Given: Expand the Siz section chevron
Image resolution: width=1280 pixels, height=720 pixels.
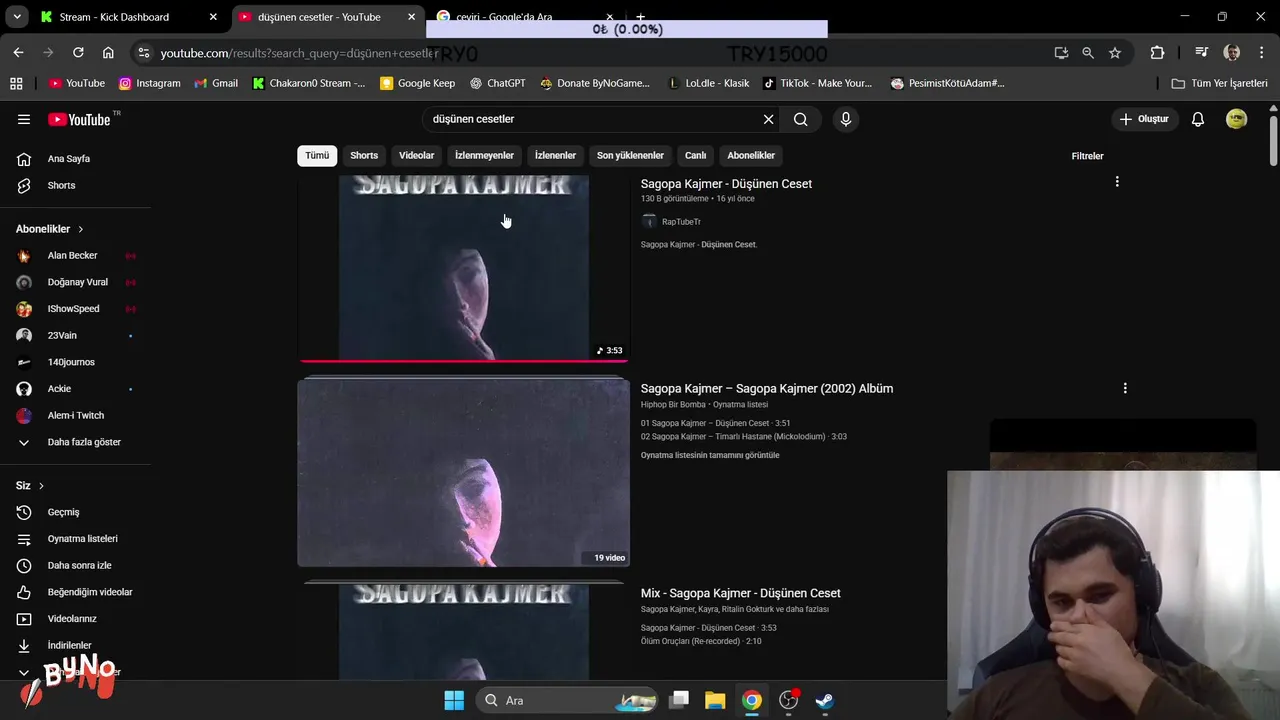Looking at the screenshot, I should pyautogui.click(x=41, y=486).
